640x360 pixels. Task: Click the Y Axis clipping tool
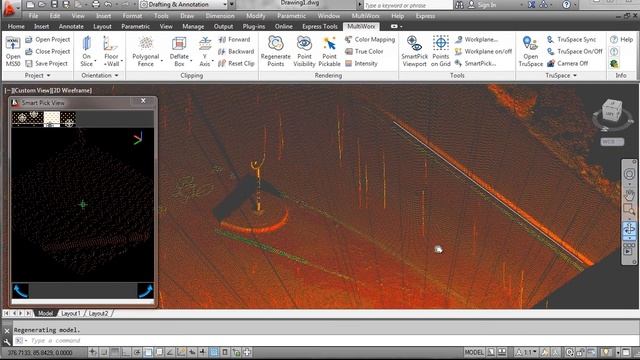click(205, 51)
